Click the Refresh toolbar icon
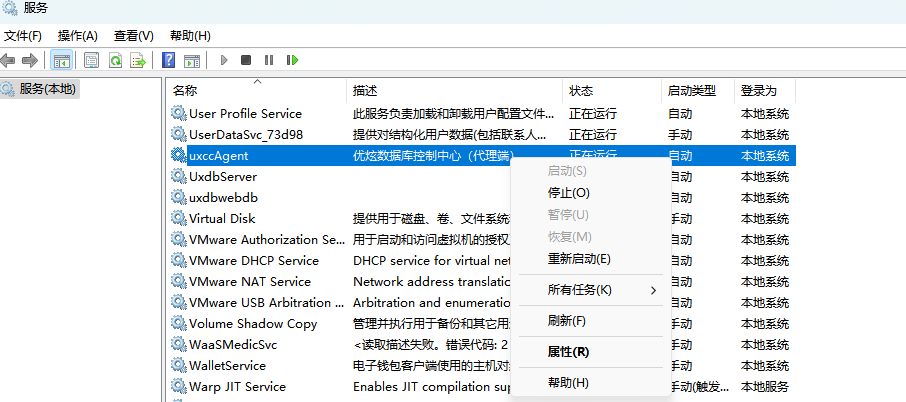The height and width of the screenshot is (402, 906). pyautogui.click(x=115, y=60)
